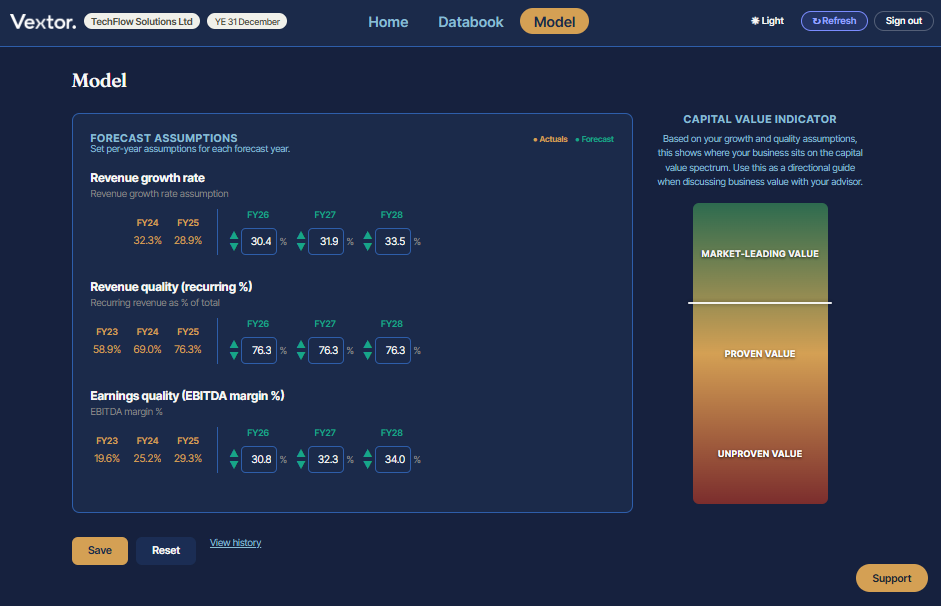Increase FY26 EBITDA margin with up arrow
Image resolution: width=941 pixels, height=606 pixels.
234,454
